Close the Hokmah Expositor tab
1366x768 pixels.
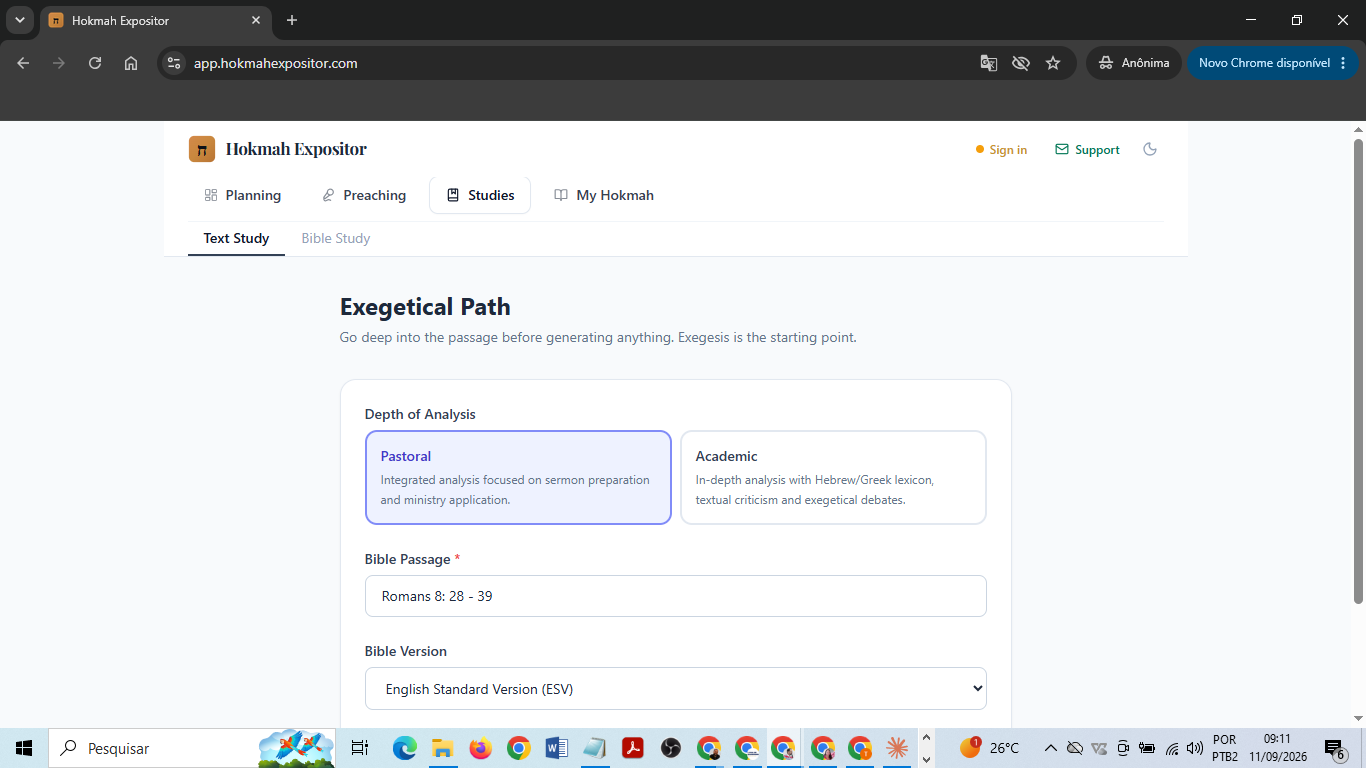[x=256, y=20]
